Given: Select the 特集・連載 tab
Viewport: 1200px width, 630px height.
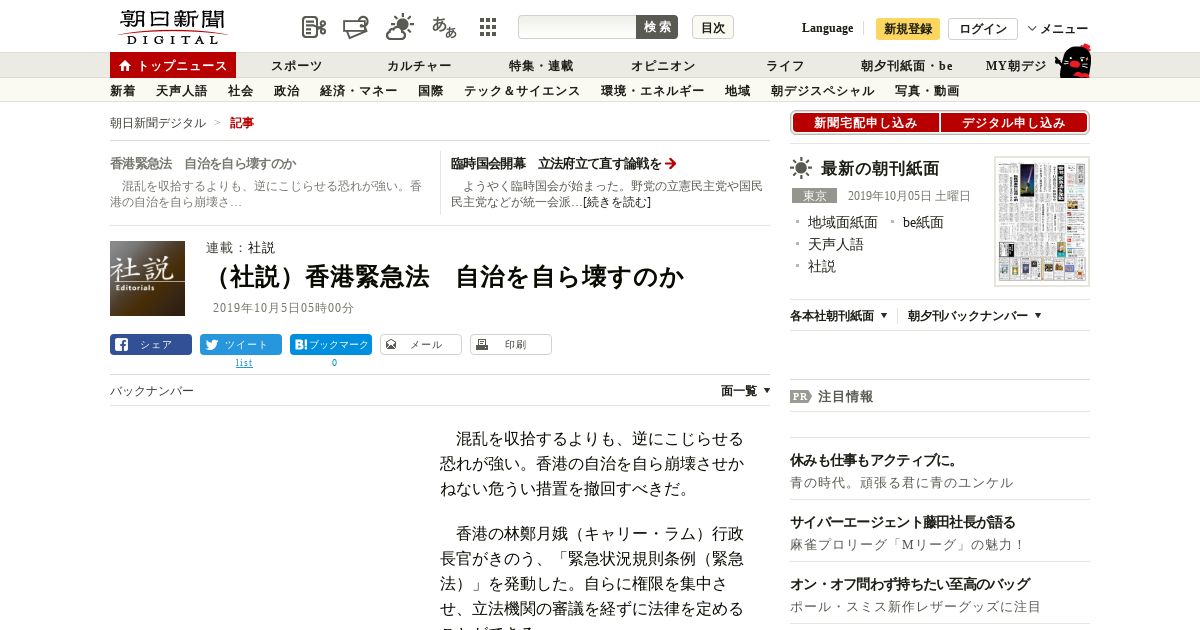Looking at the screenshot, I should tap(541, 66).
